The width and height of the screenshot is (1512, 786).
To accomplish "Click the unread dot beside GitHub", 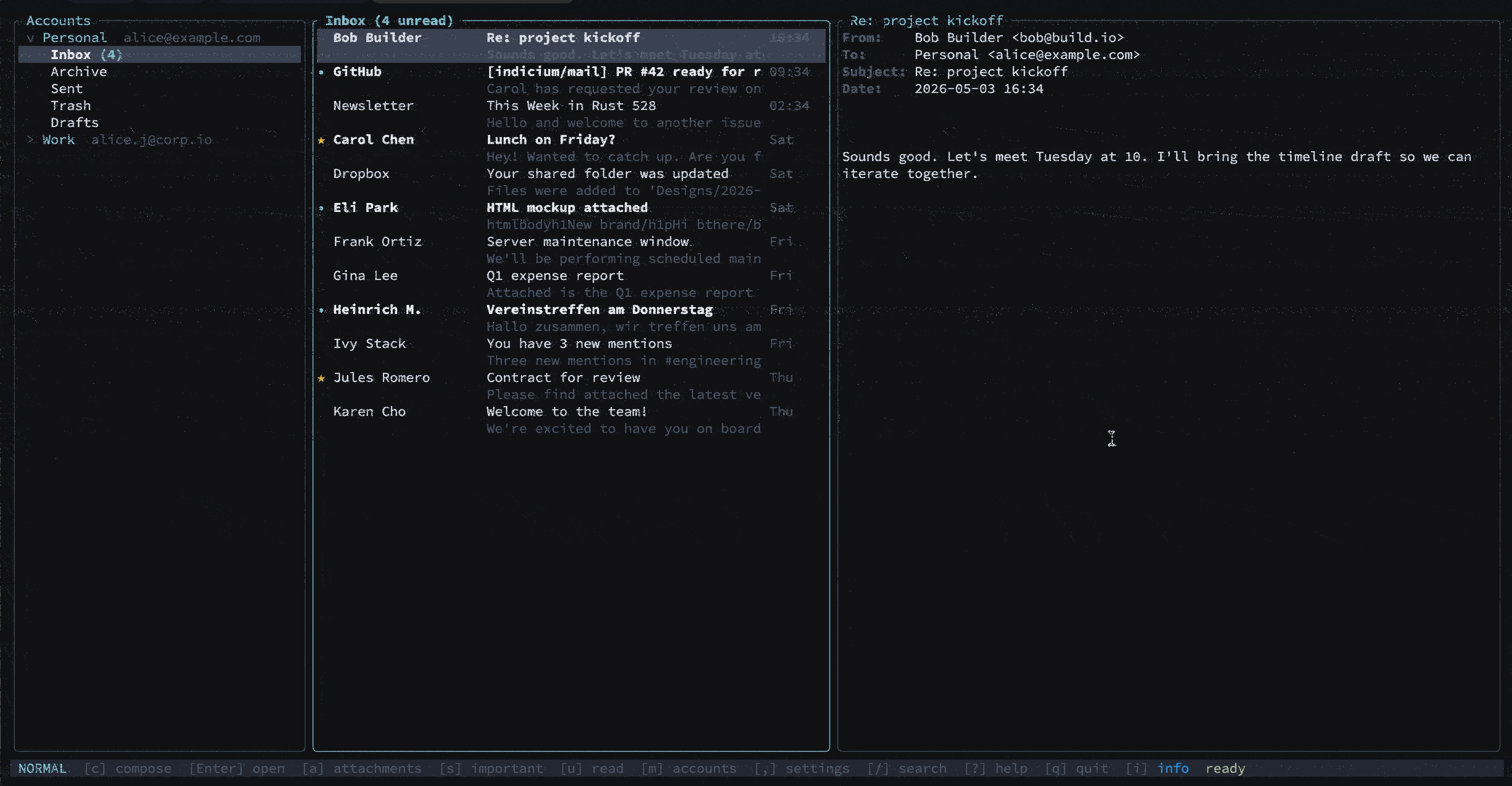I will [321, 72].
